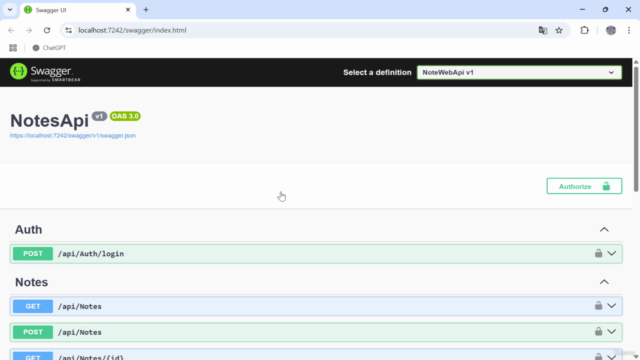The image size is (640, 360).
Task: Click the scrollbar down arrow
Action: pos(636,356)
